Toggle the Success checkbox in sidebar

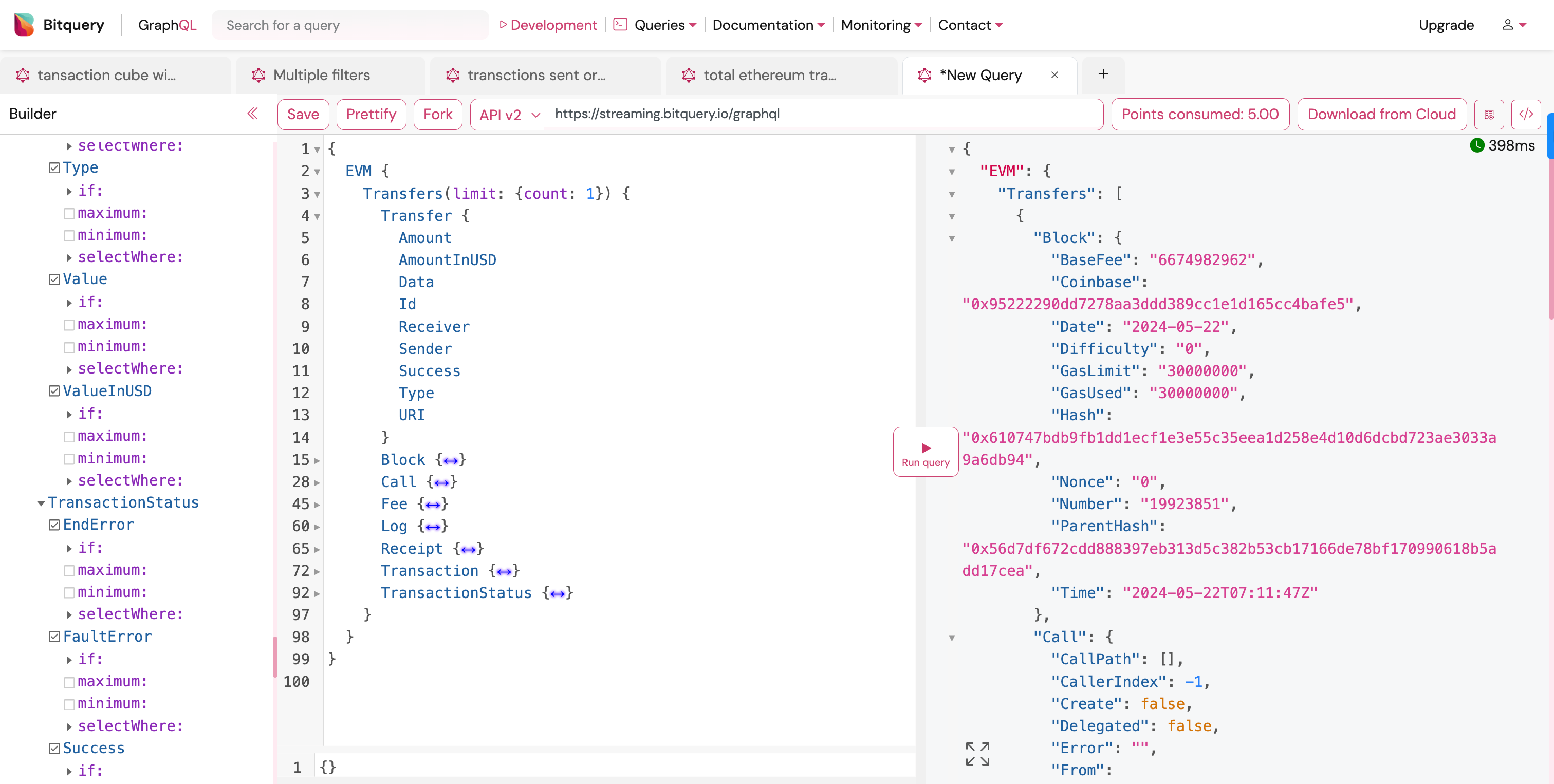54,747
